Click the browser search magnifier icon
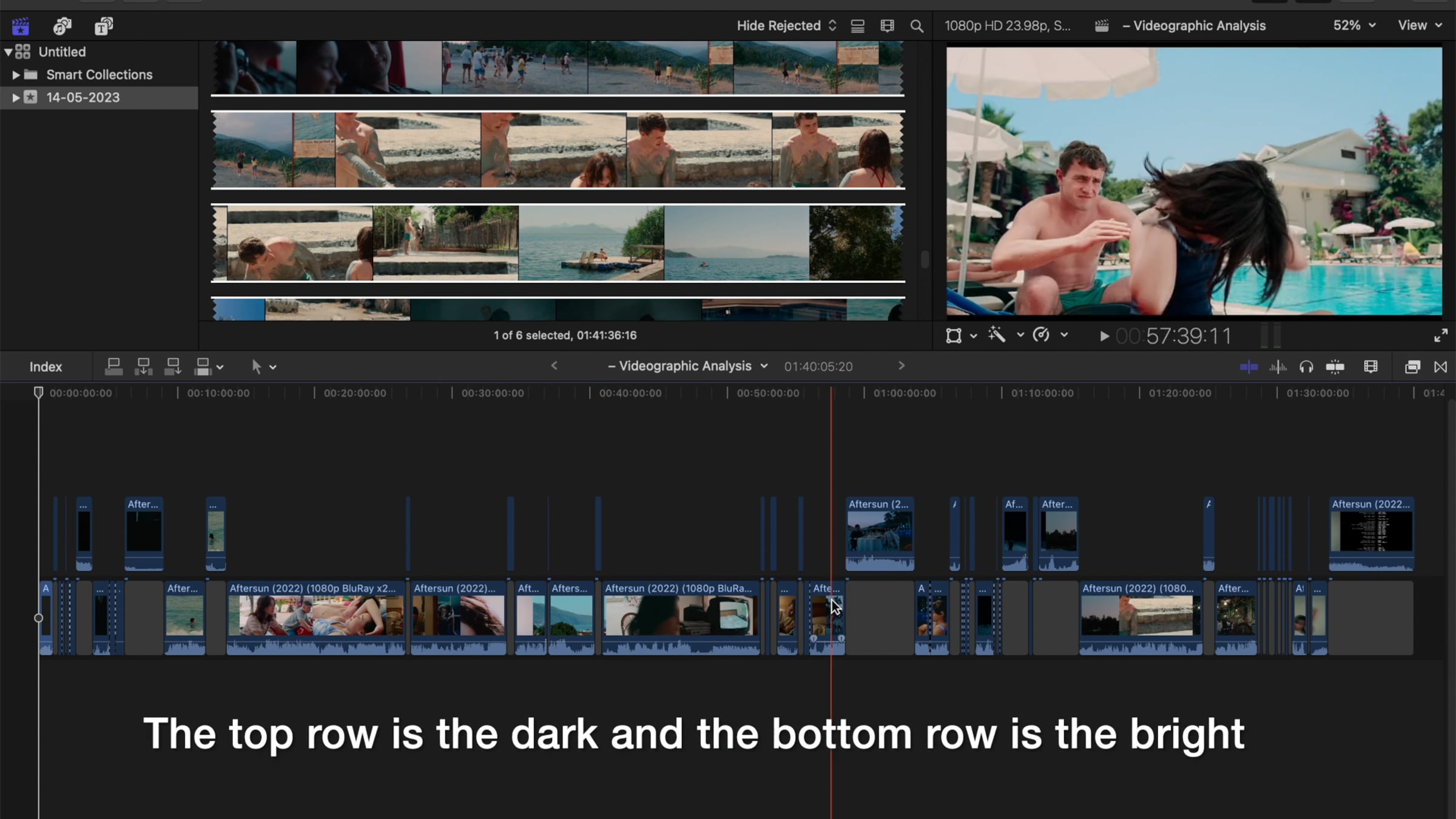 pyautogui.click(x=917, y=26)
